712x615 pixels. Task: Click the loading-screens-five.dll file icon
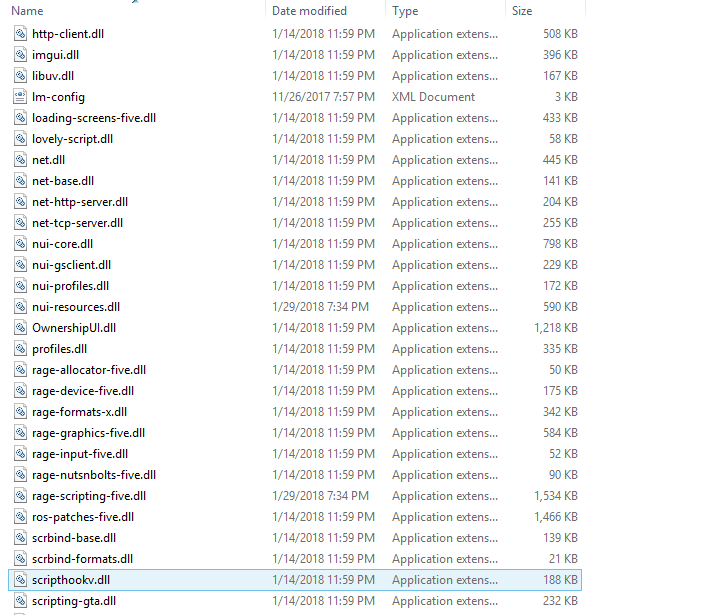click(x=20, y=118)
